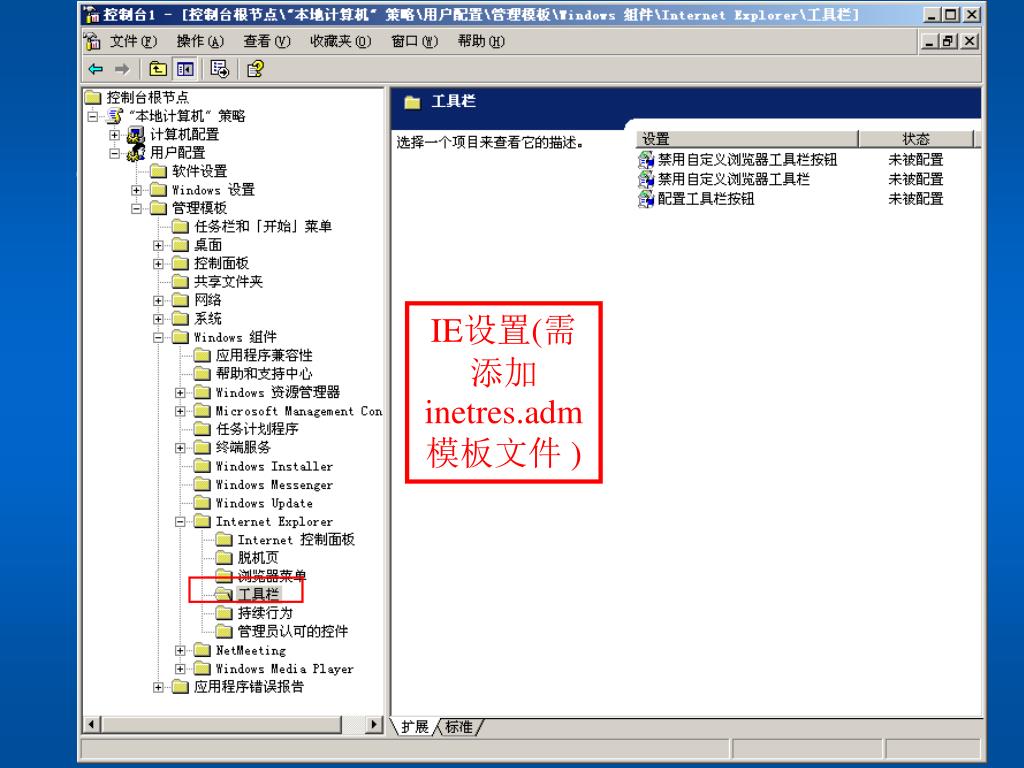Click the Export list toolbar icon
Image resolution: width=1024 pixels, height=768 pixels.
[x=219, y=69]
